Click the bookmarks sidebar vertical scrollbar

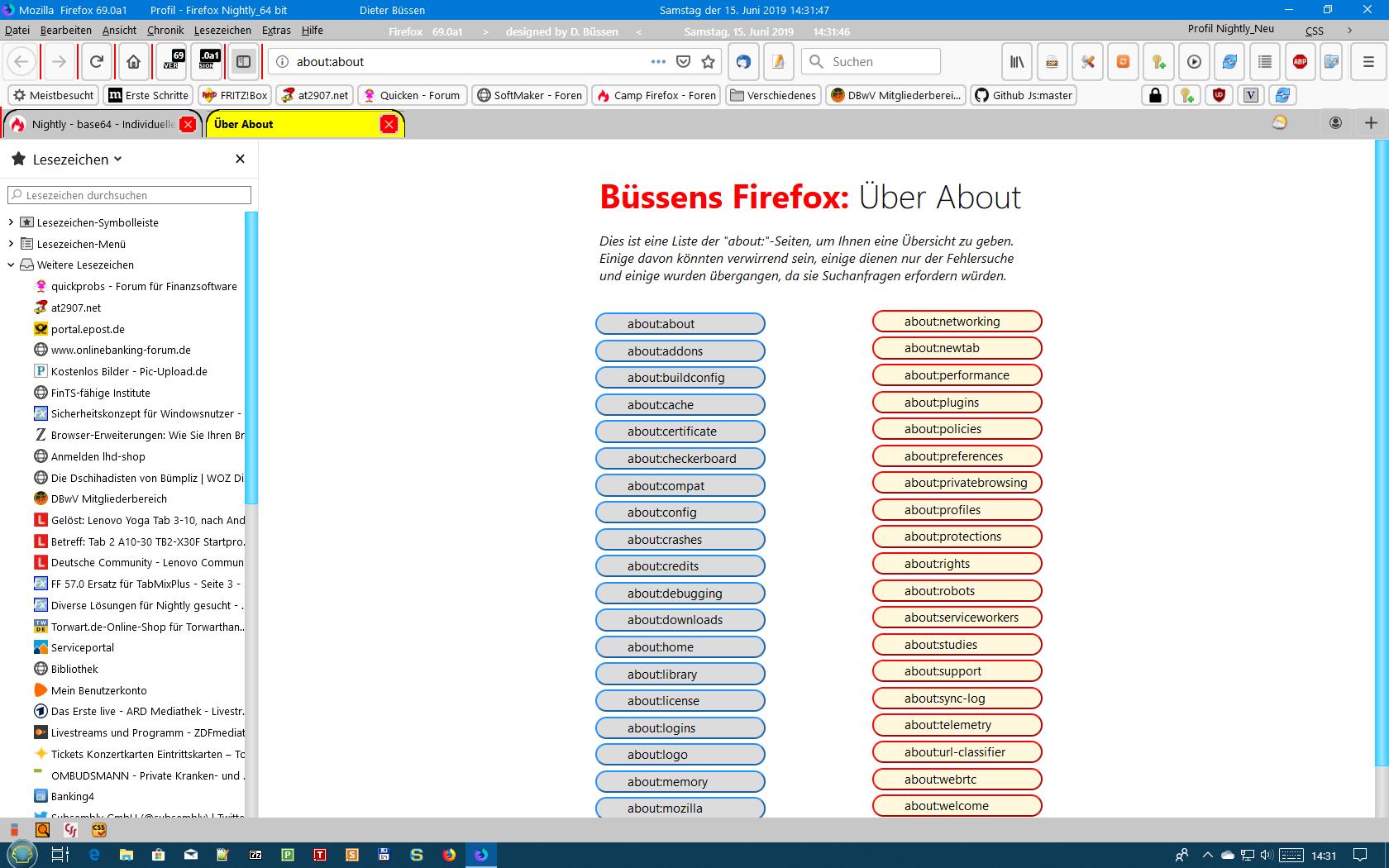pyautogui.click(x=251, y=355)
